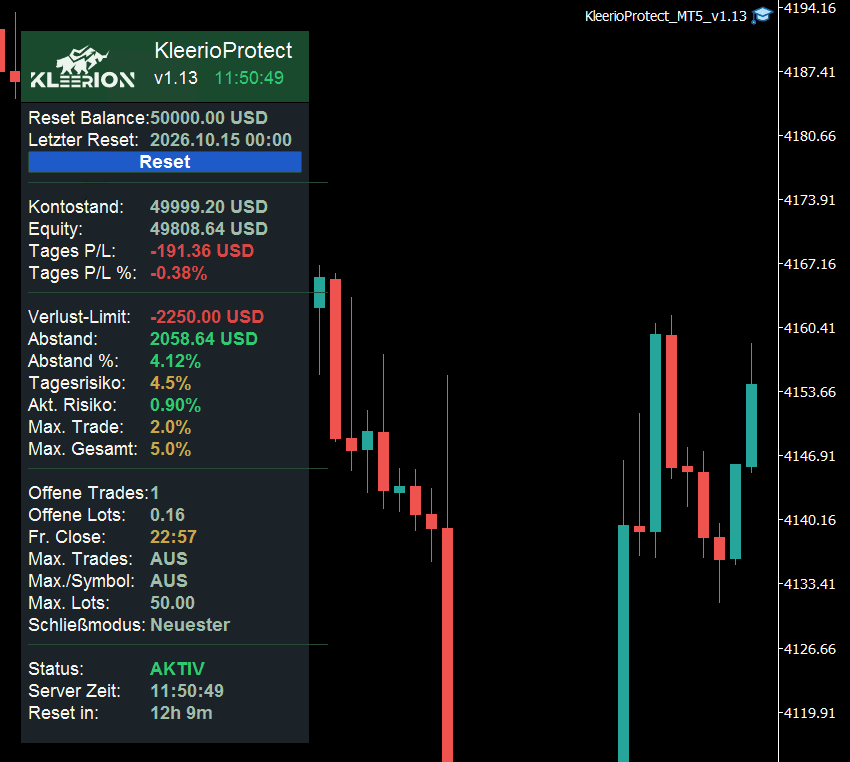Click the Kontostand label
This screenshot has width=850, height=762.
76,206
